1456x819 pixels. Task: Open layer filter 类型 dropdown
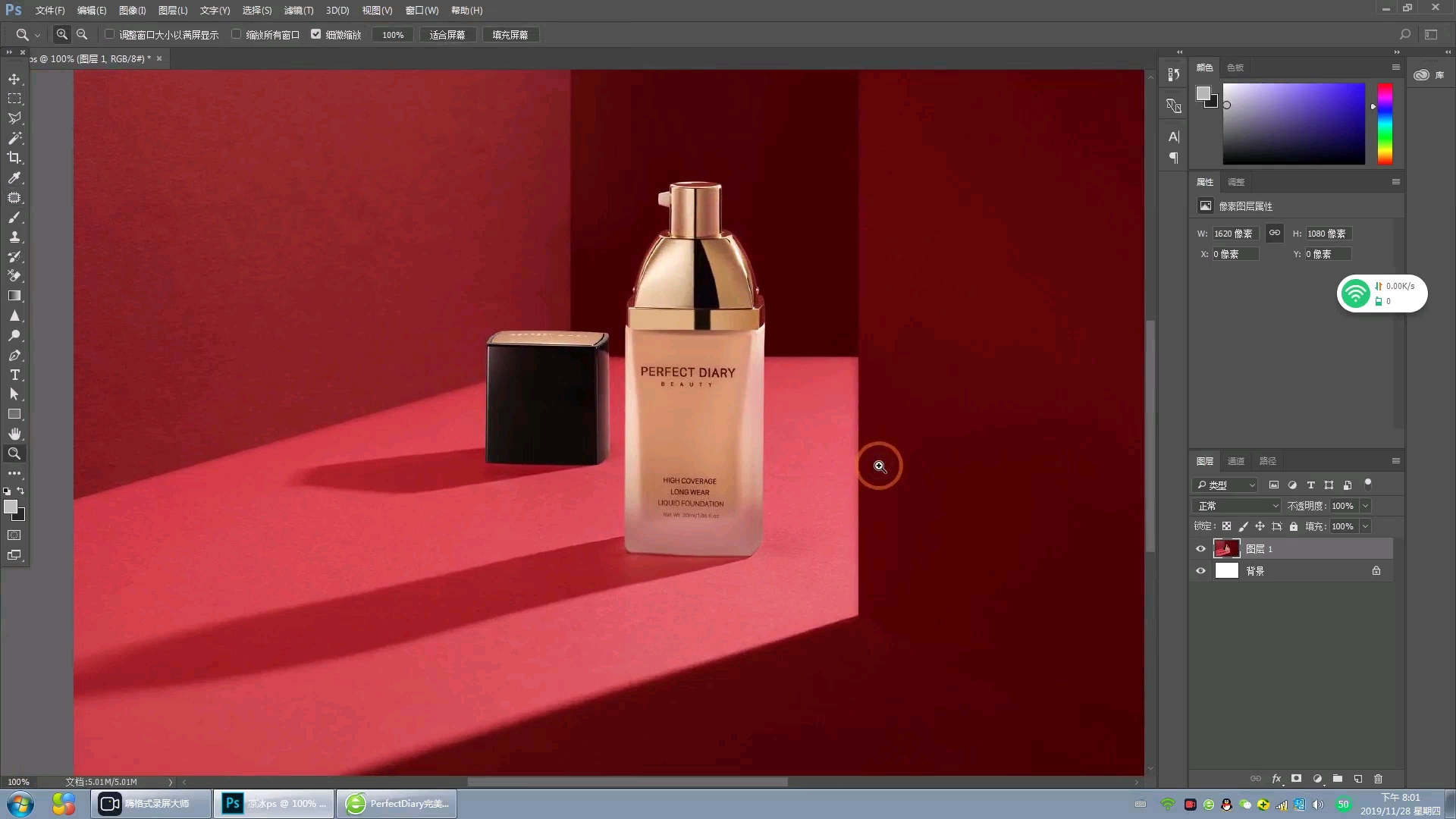1225,485
